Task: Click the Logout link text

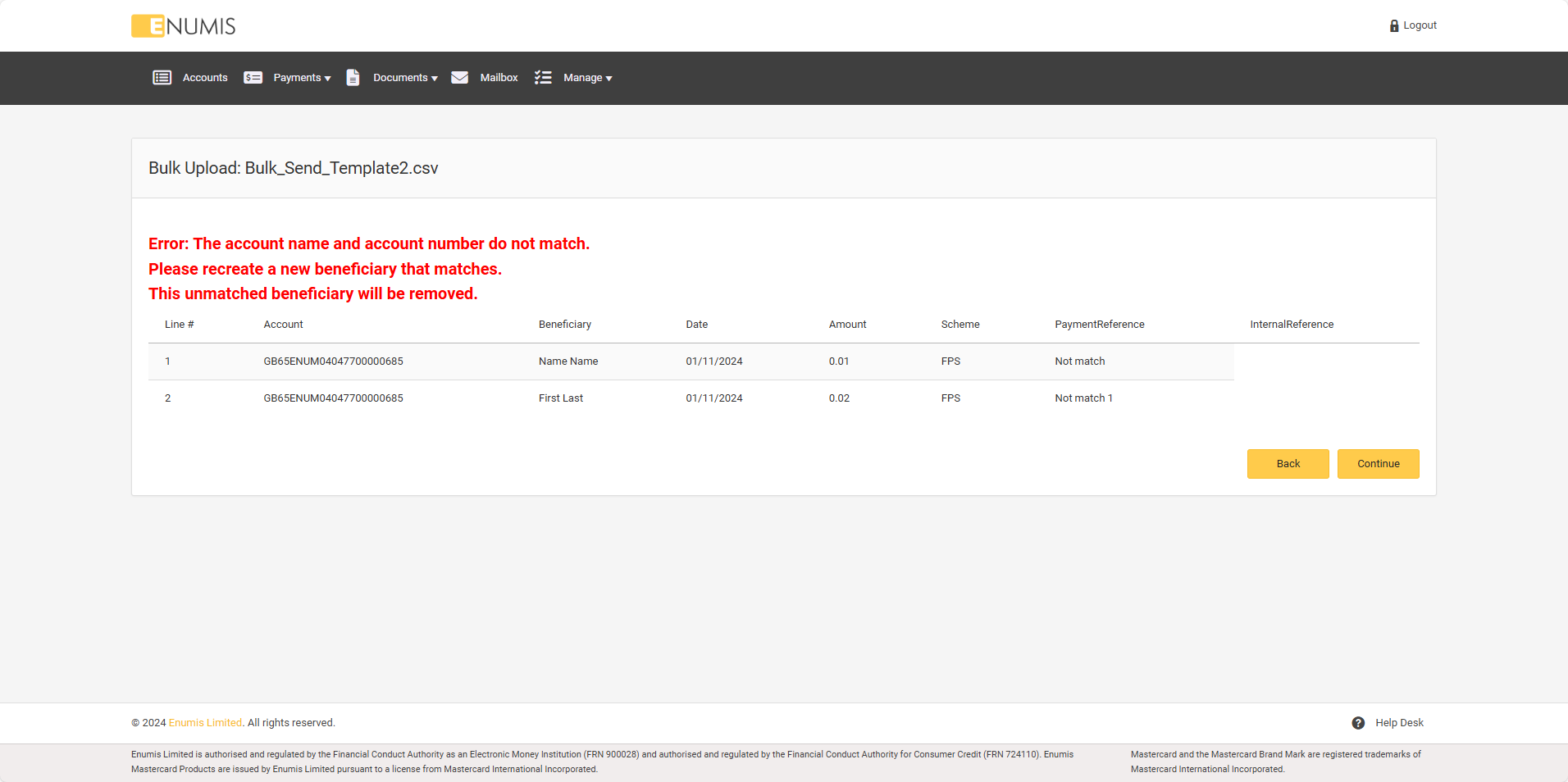Action: 1420,25
